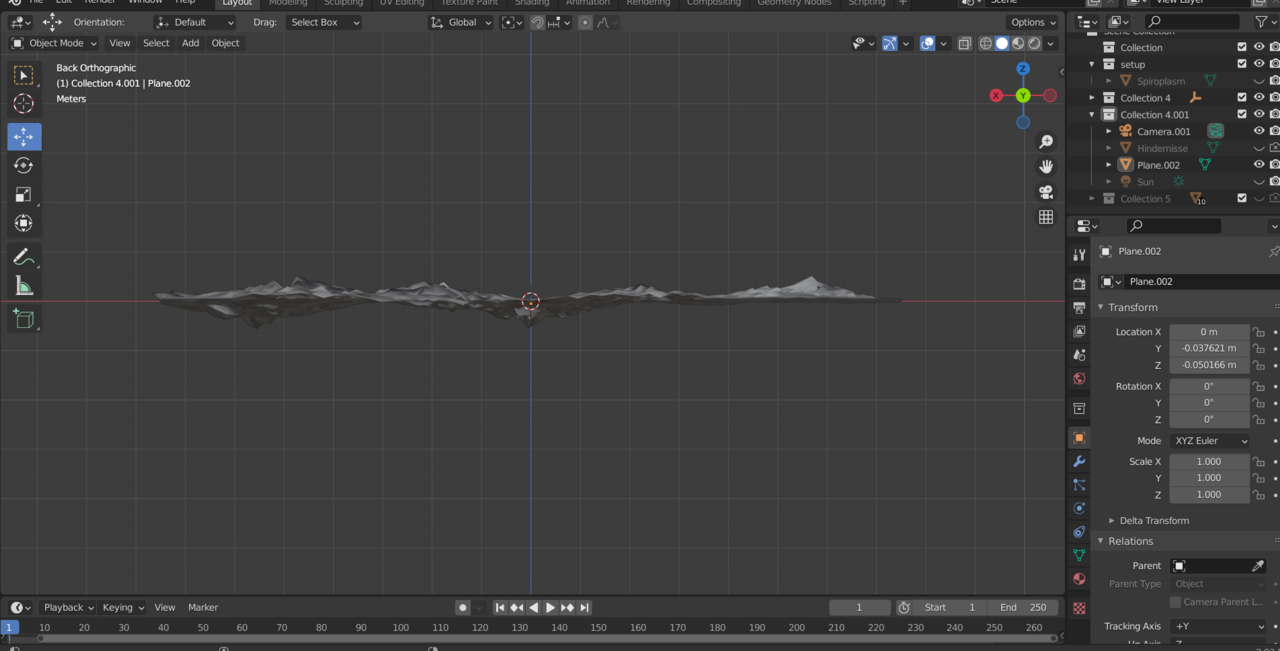This screenshot has height=651, width=1280.
Task: Click the Location Y value field
Action: tap(1209, 348)
